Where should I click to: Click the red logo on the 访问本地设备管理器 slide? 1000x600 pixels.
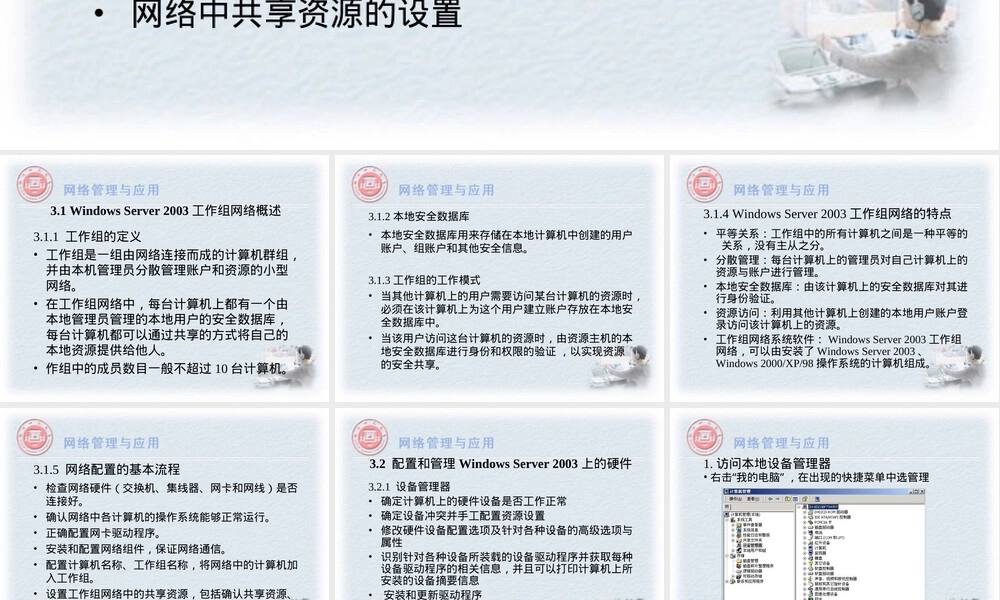pyautogui.click(x=705, y=437)
